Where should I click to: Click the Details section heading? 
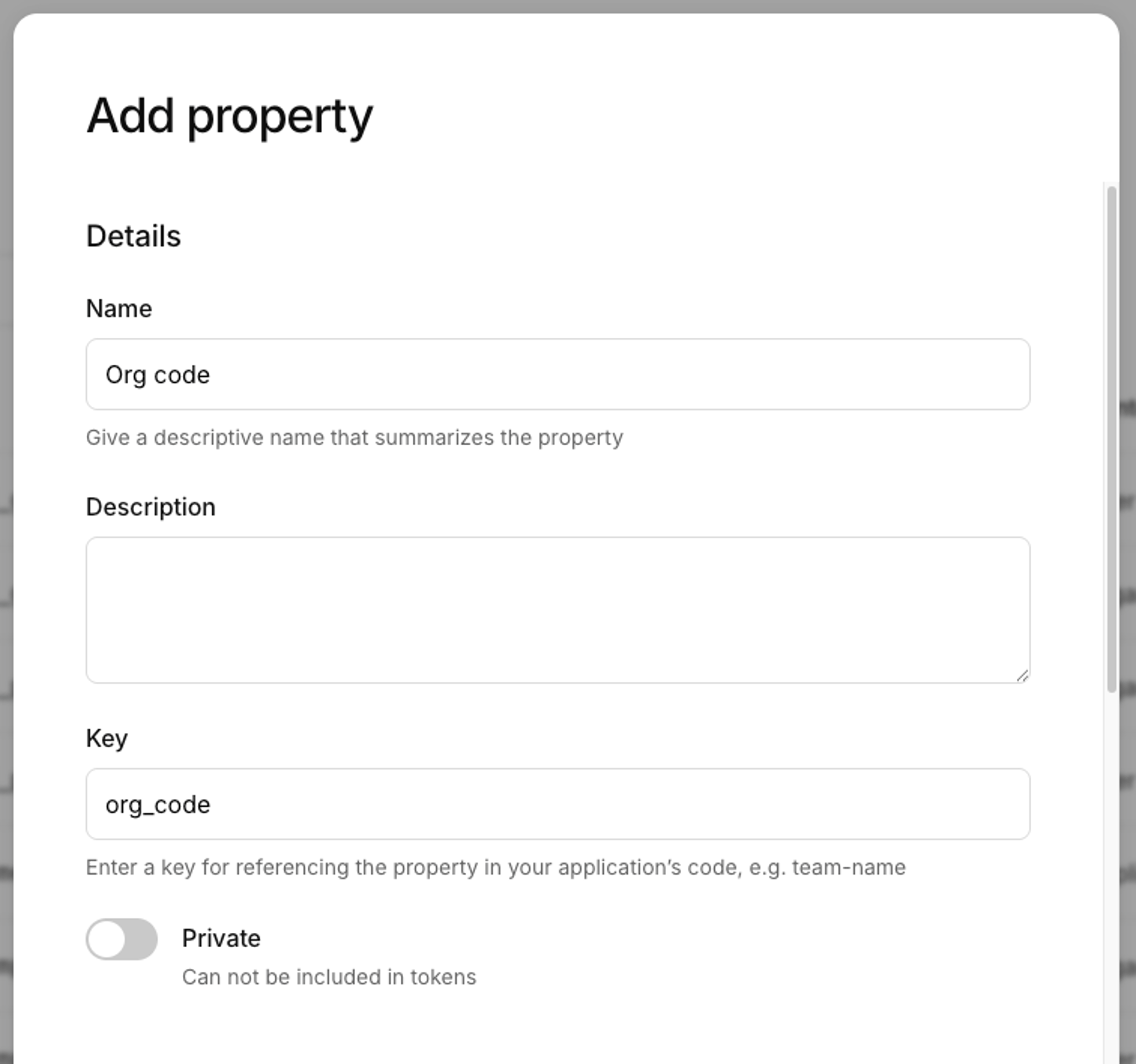[134, 235]
